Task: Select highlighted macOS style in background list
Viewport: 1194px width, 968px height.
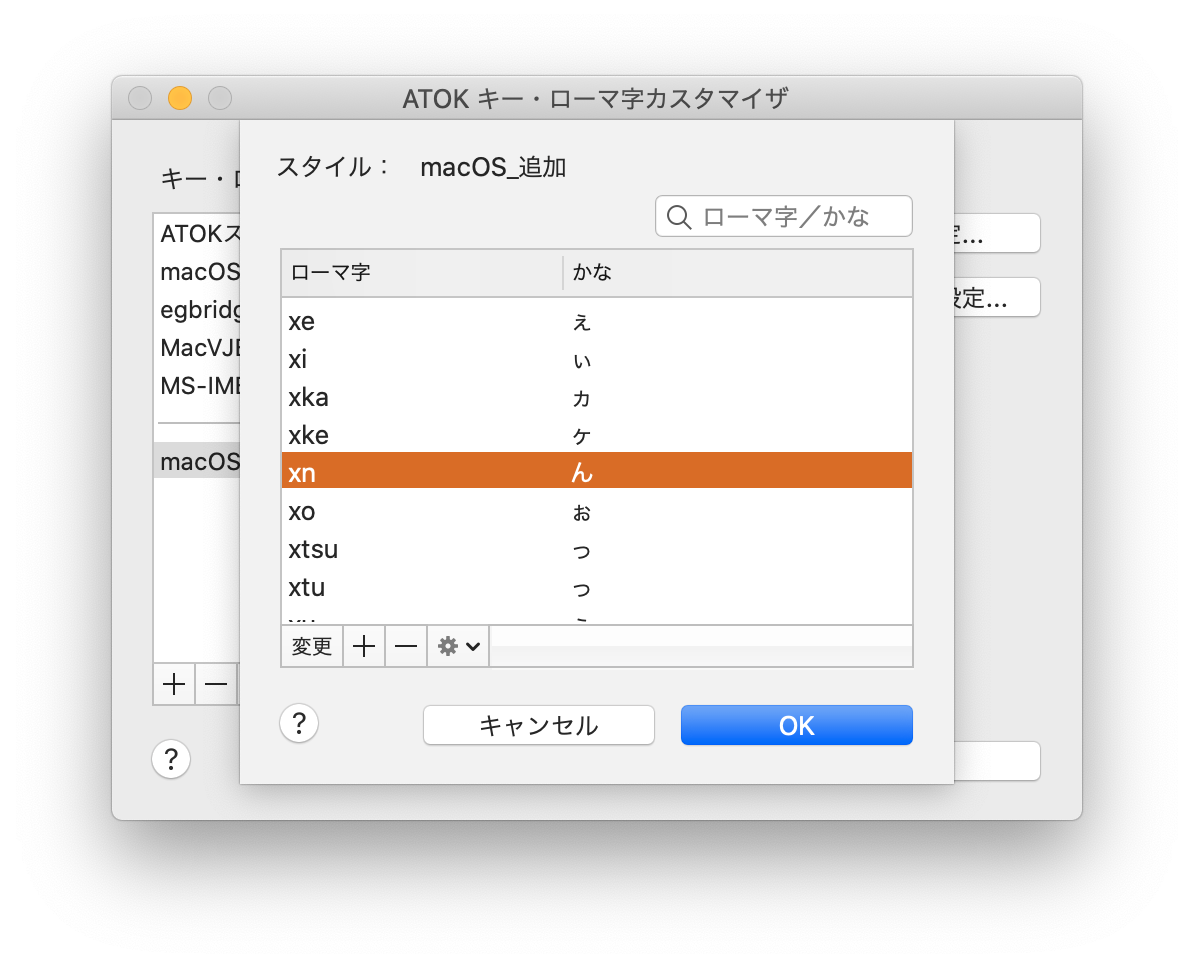Action: click(197, 461)
